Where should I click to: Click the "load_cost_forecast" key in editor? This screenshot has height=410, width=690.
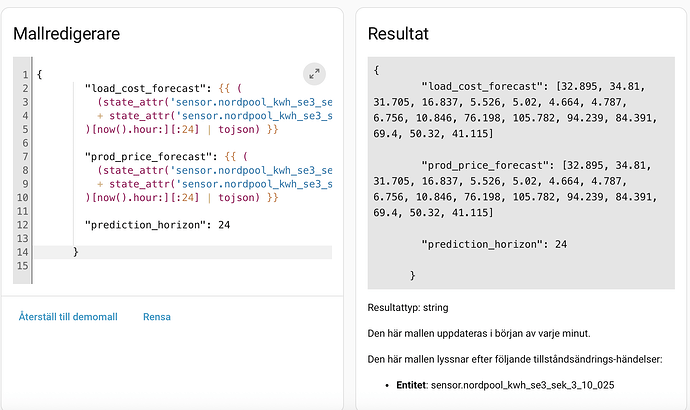pyautogui.click(x=146, y=88)
